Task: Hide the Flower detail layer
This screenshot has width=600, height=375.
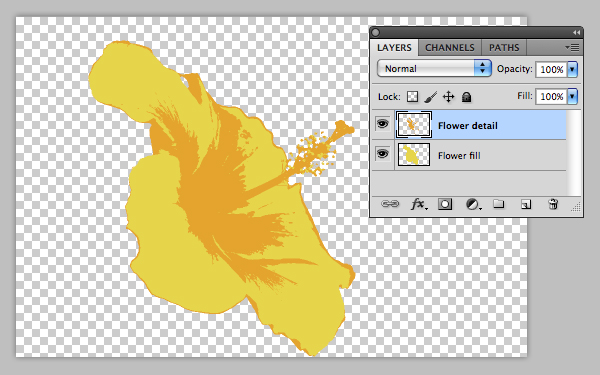Action: [382, 124]
